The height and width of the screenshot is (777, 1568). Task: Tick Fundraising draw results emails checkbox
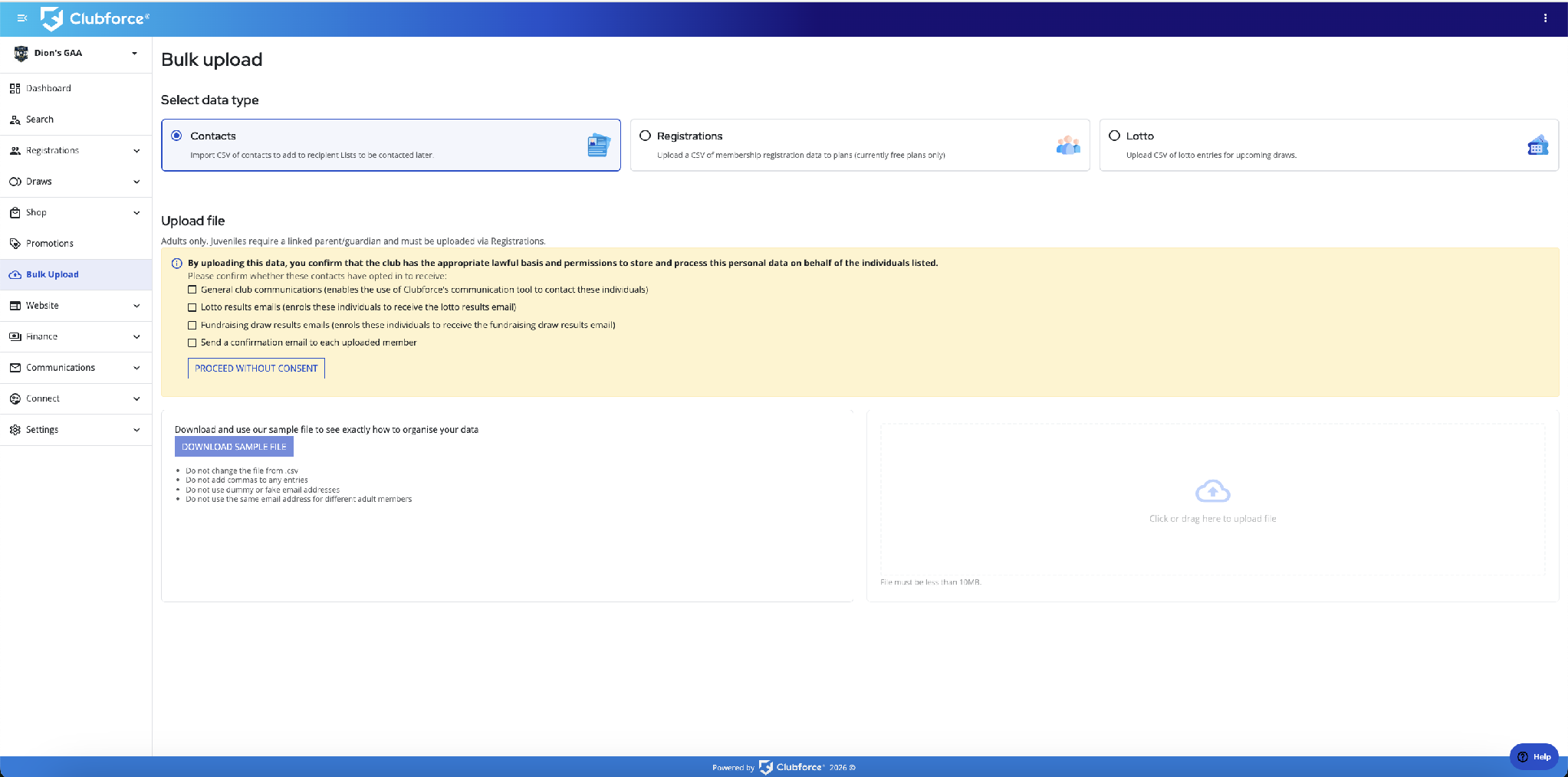click(192, 325)
